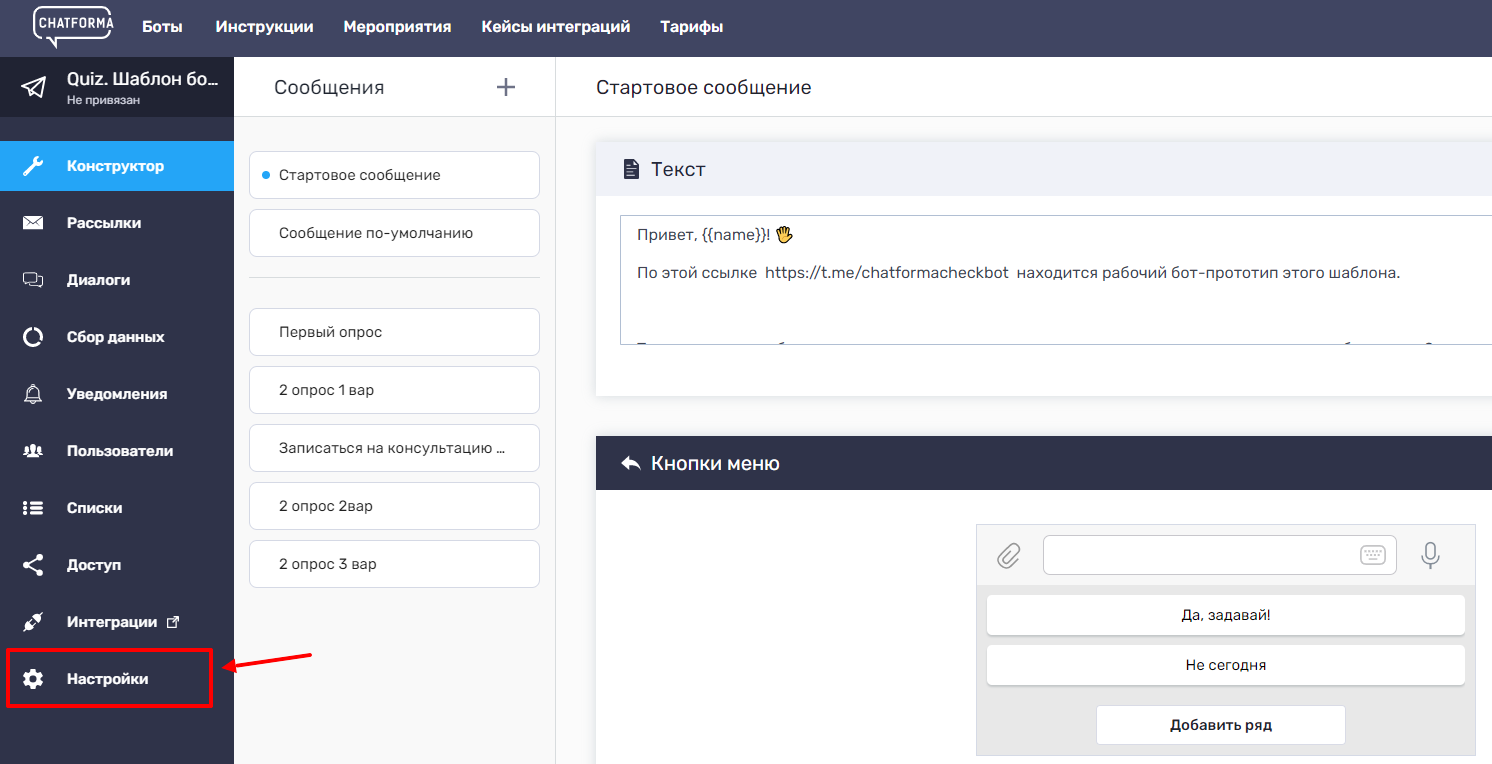Select Сообщение по-умолчанию item
The height and width of the screenshot is (764, 1492).
tap(394, 233)
